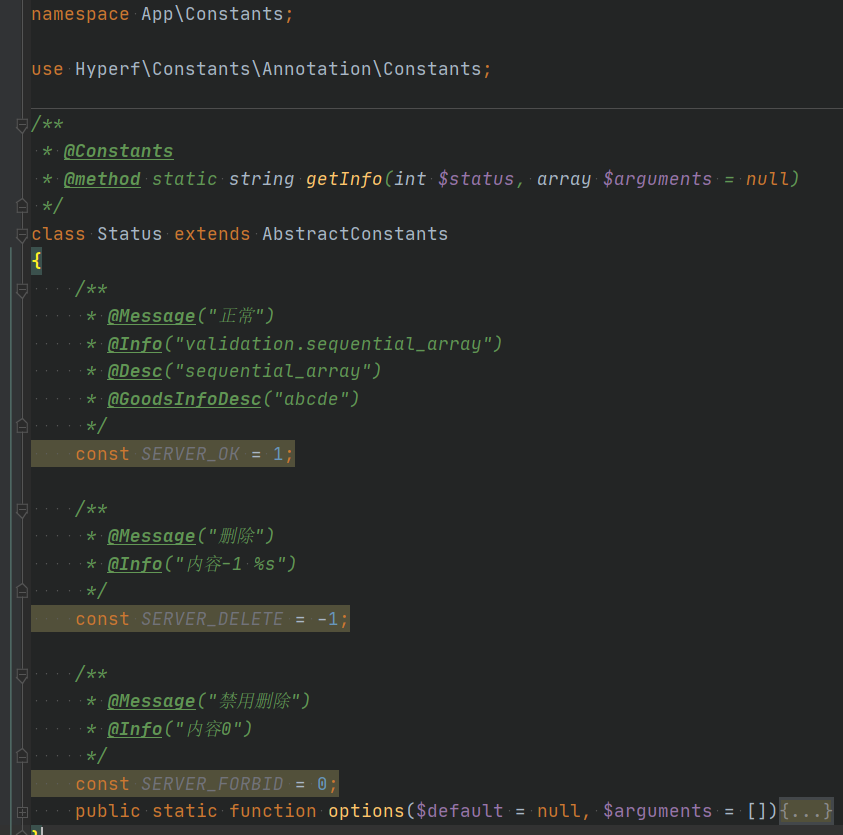Click the value 0 of SERVER_FORBID

coord(322,784)
